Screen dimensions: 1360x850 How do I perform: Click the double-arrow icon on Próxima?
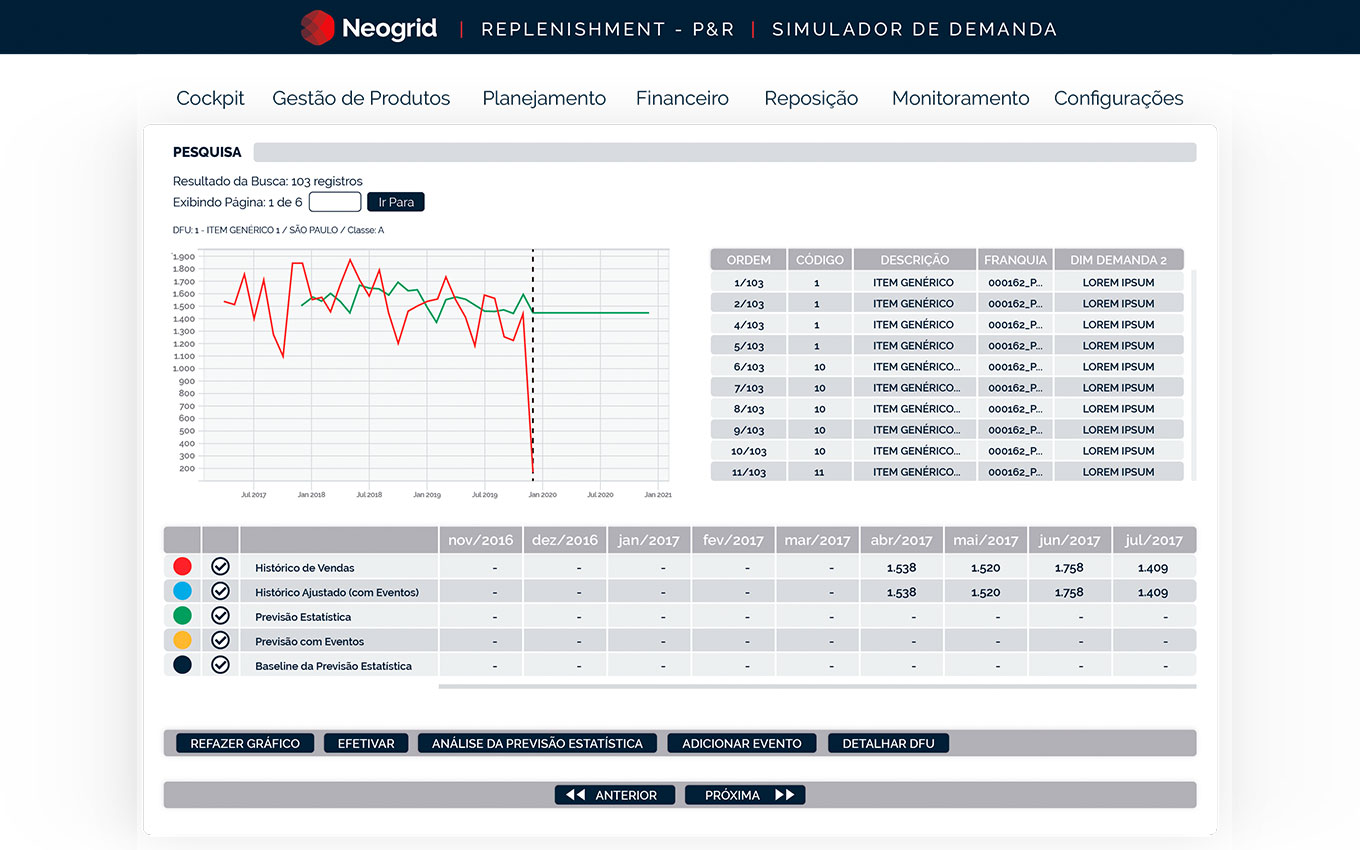pyautogui.click(x=785, y=795)
